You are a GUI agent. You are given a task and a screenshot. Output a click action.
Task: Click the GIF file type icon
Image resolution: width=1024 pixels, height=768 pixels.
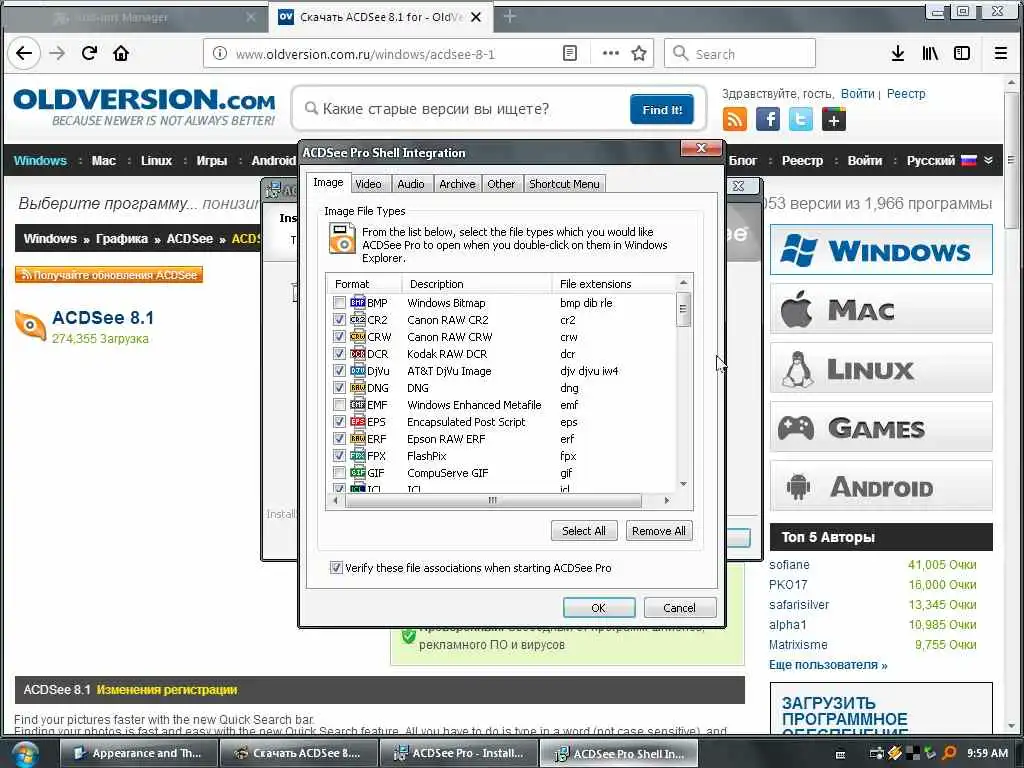click(357, 472)
